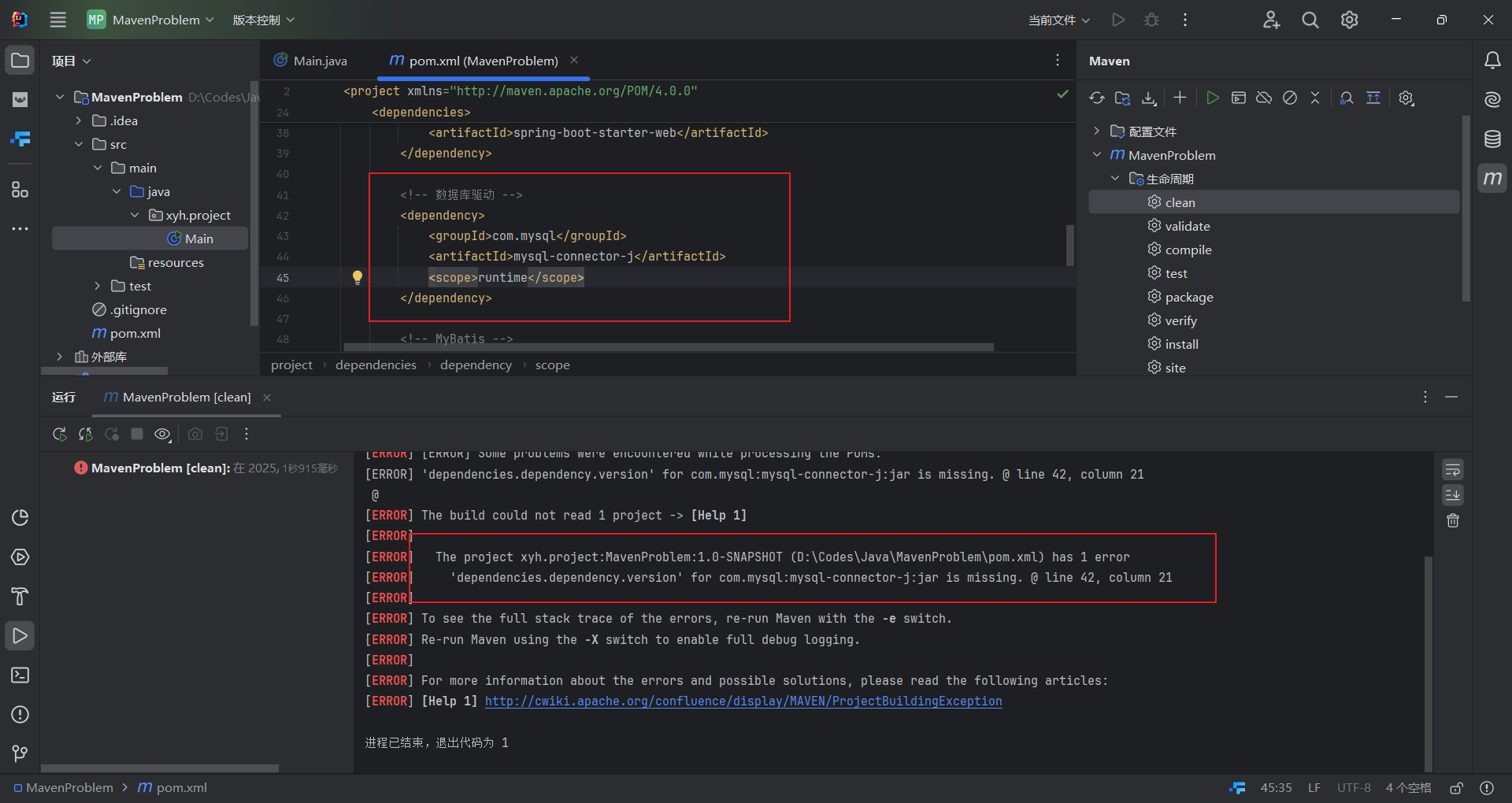This screenshot has height=803, width=1512.
Task: Open more tool windows ellipsis
Action: [x=20, y=229]
